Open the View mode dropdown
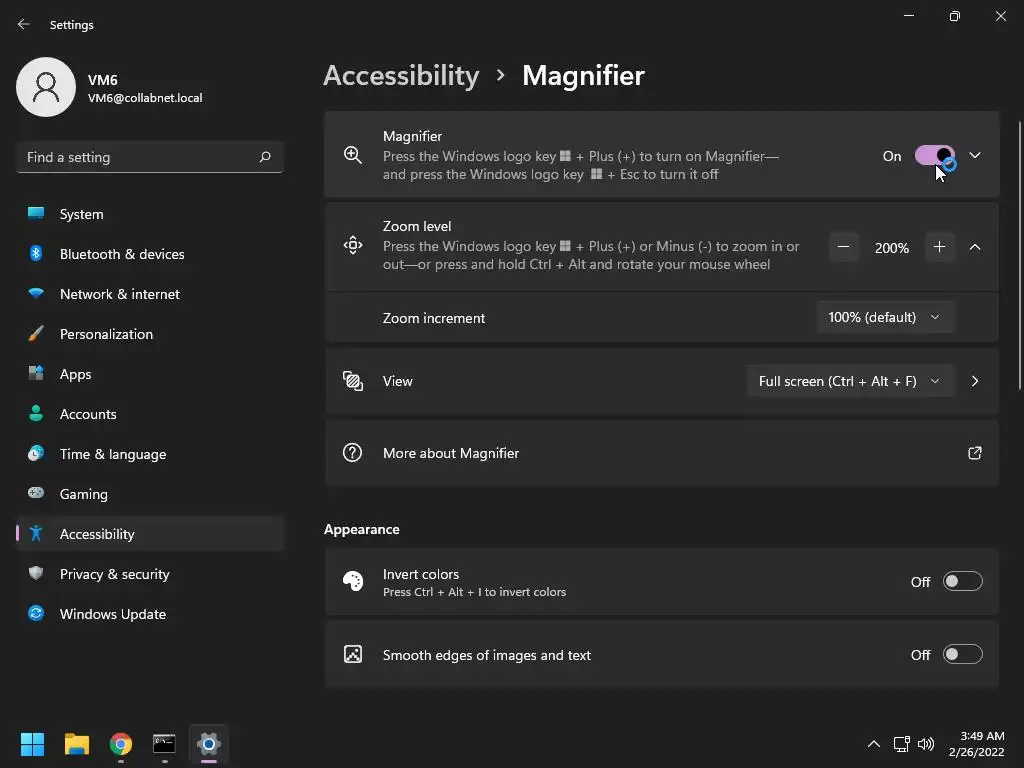 pos(849,381)
